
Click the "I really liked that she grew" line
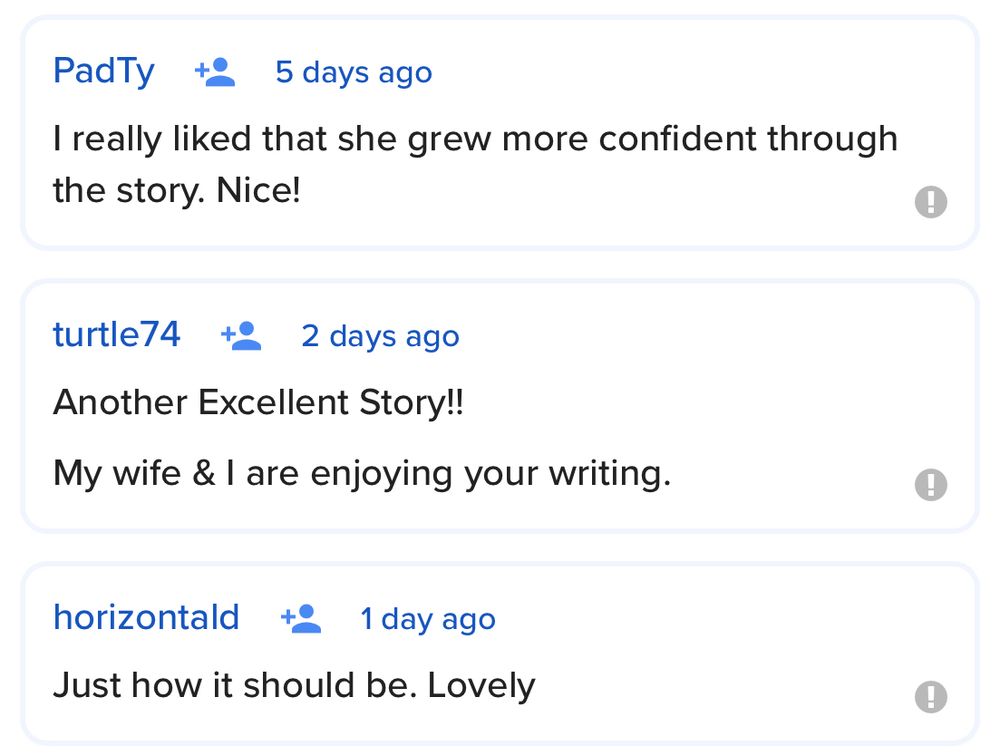(x=475, y=139)
